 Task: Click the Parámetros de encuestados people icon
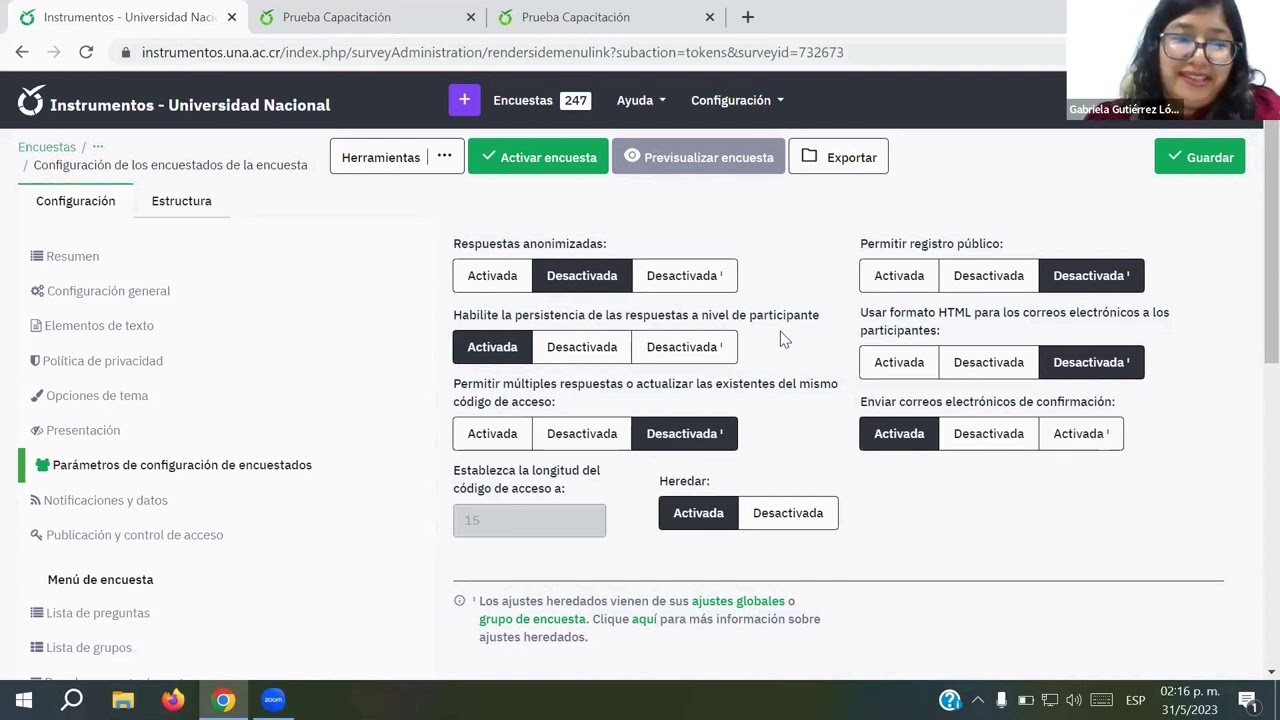[42, 465]
